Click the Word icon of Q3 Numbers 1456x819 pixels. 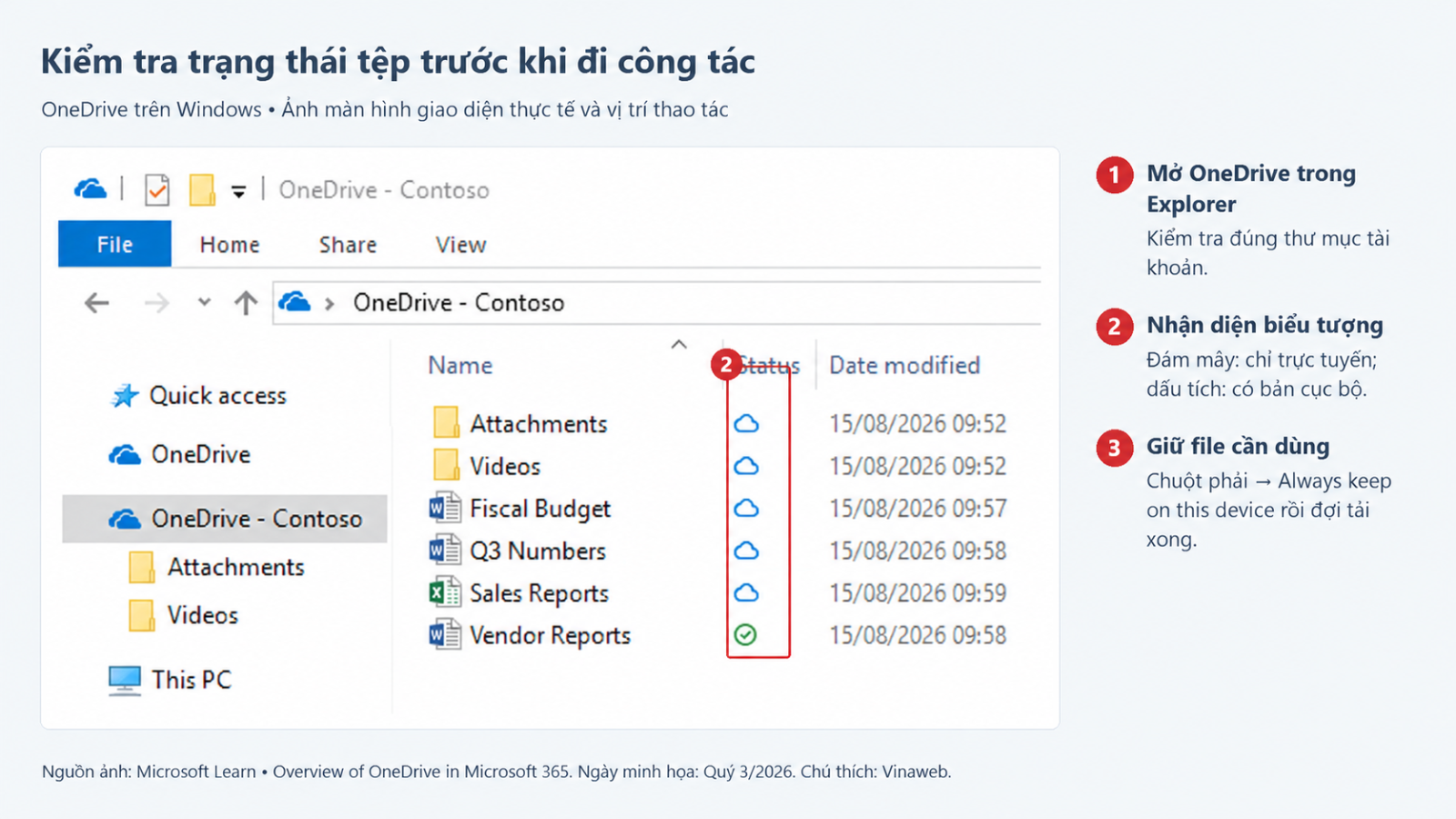tap(445, 550)
